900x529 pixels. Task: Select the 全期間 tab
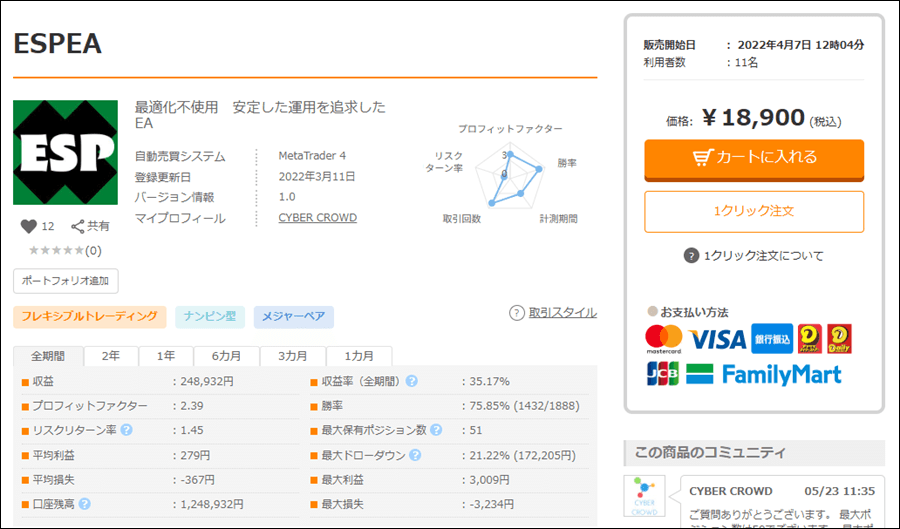[48, 356]
